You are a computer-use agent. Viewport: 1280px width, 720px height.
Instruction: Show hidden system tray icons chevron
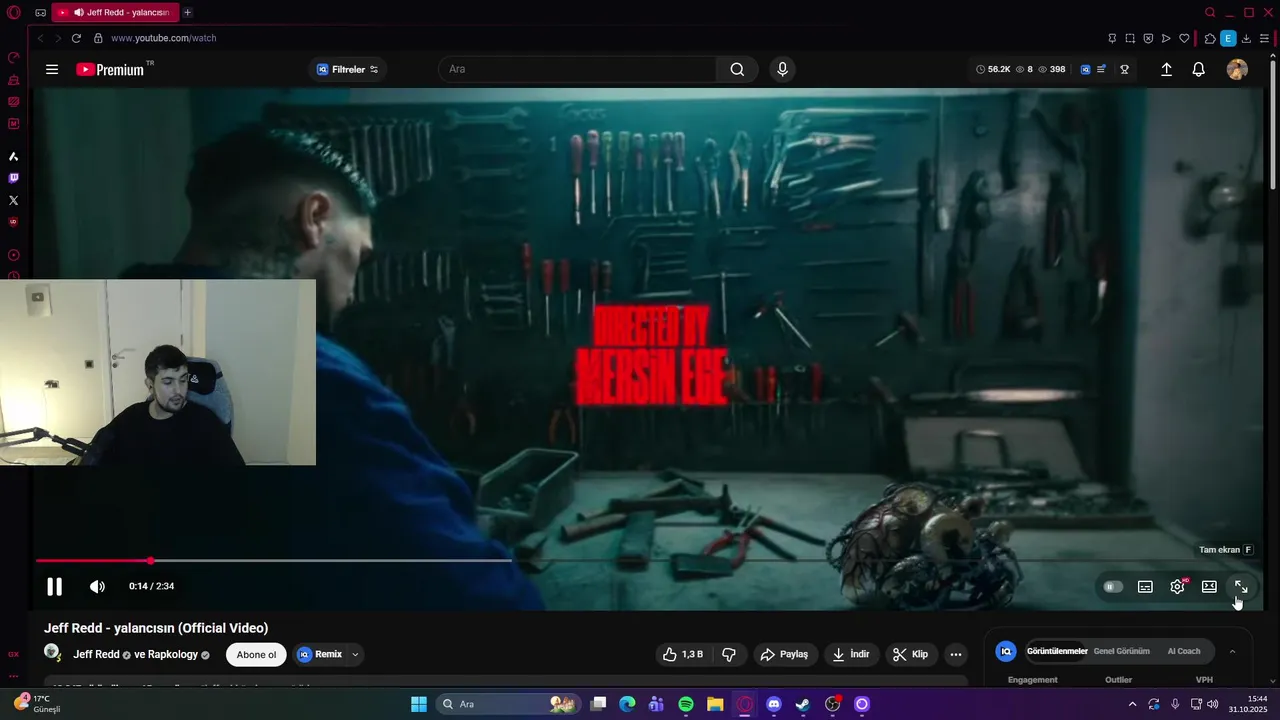pos(1132,704)
